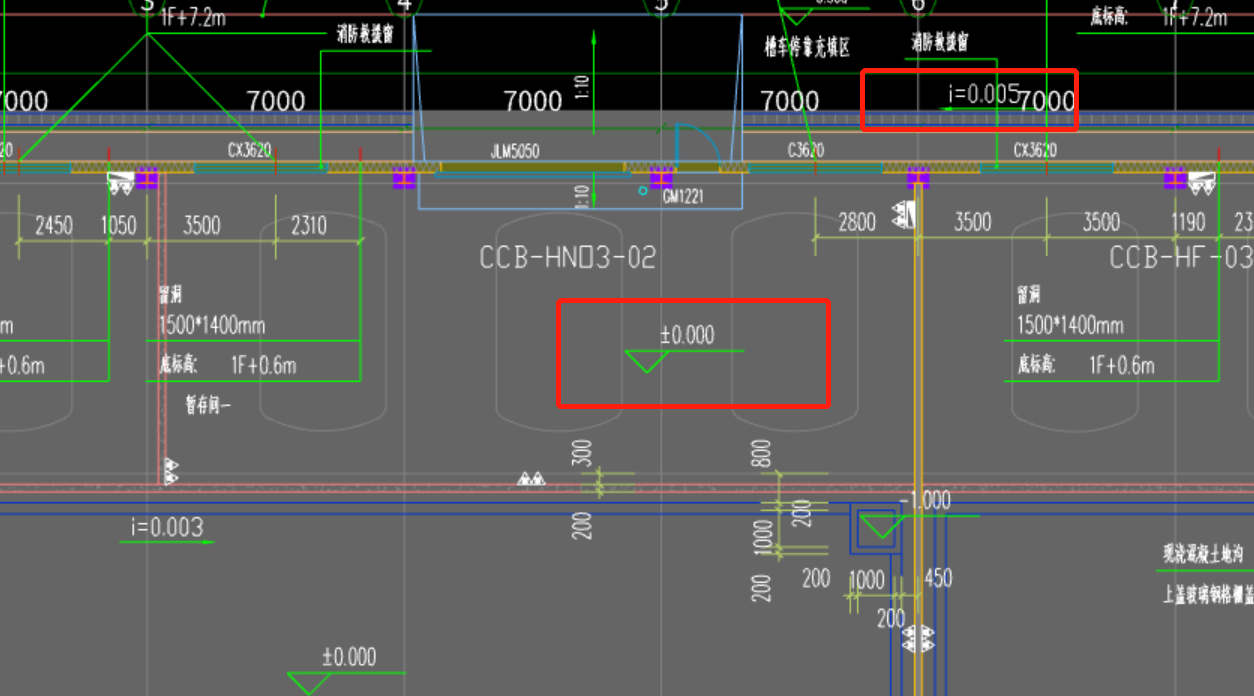Viewport: 1254px width, 696px height.
Task: Click the small circle left of GM1221
Action: 643,190
